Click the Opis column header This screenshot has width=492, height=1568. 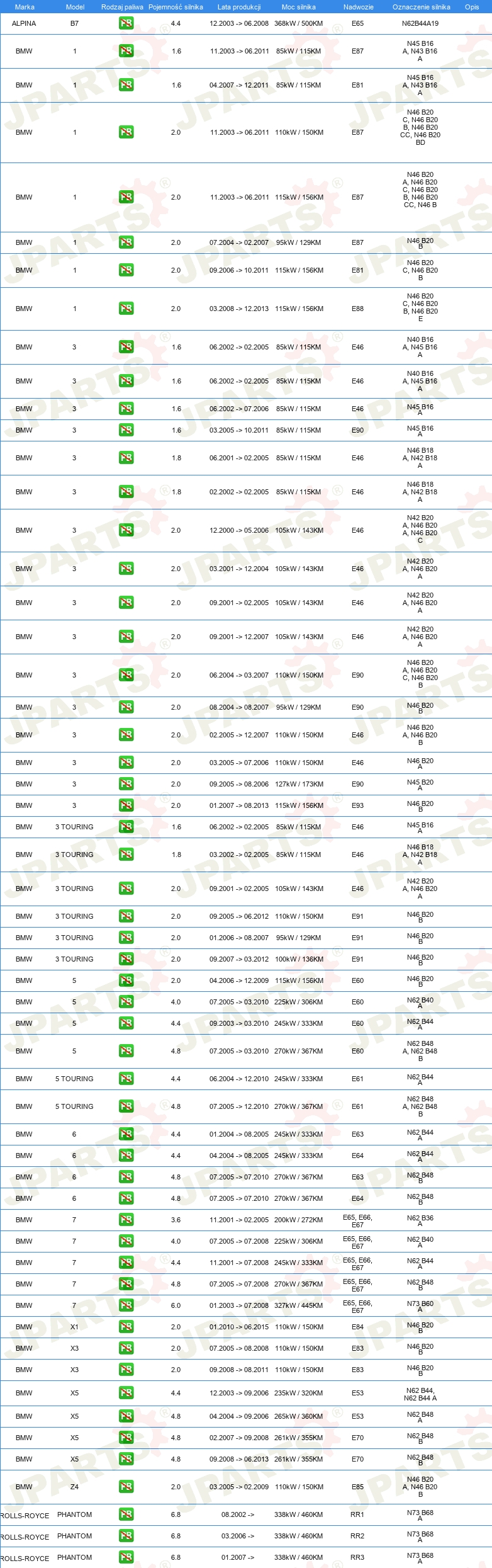click(x=472, y=7)
